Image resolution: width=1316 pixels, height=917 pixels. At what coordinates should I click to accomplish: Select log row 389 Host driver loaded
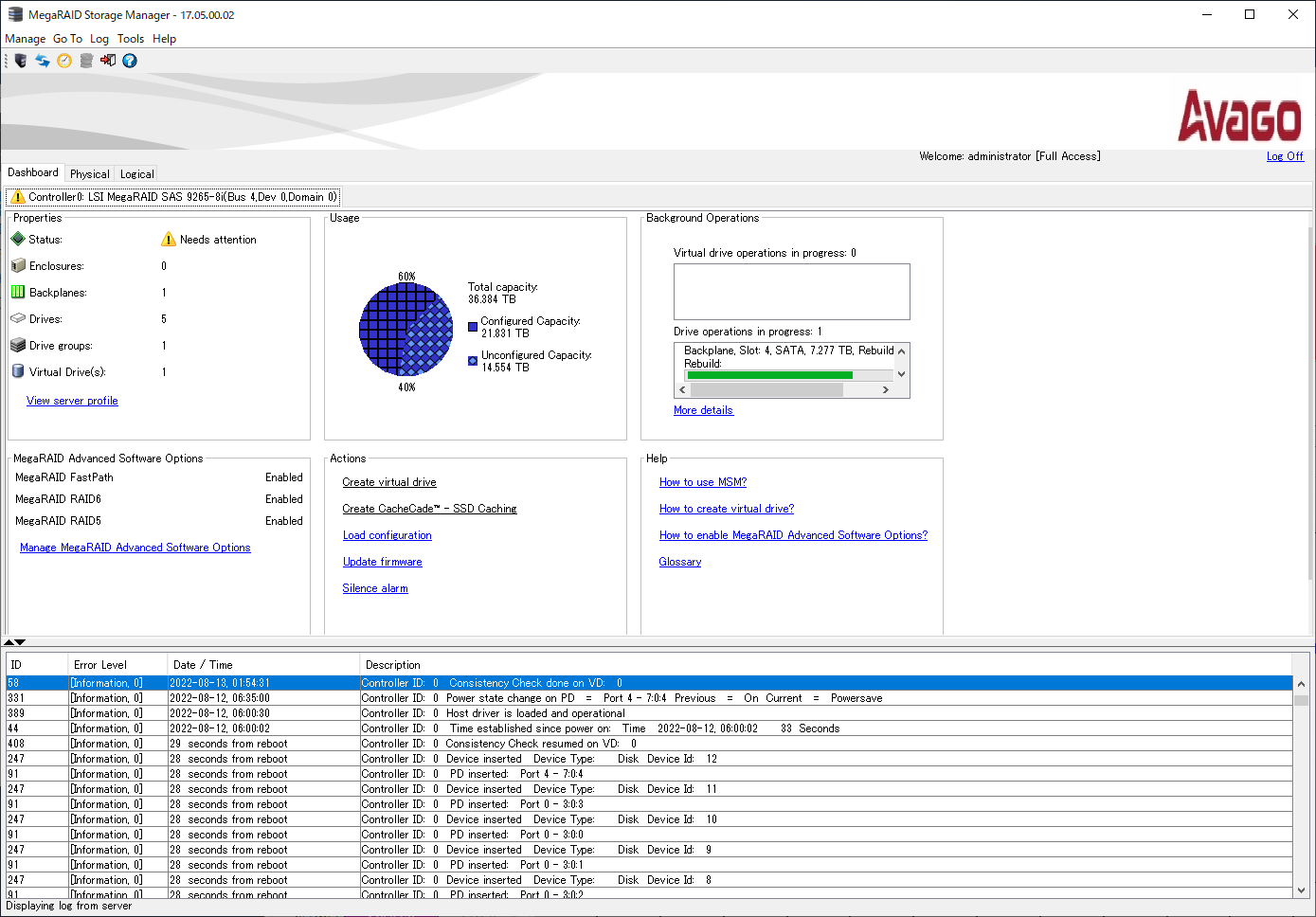649,713
